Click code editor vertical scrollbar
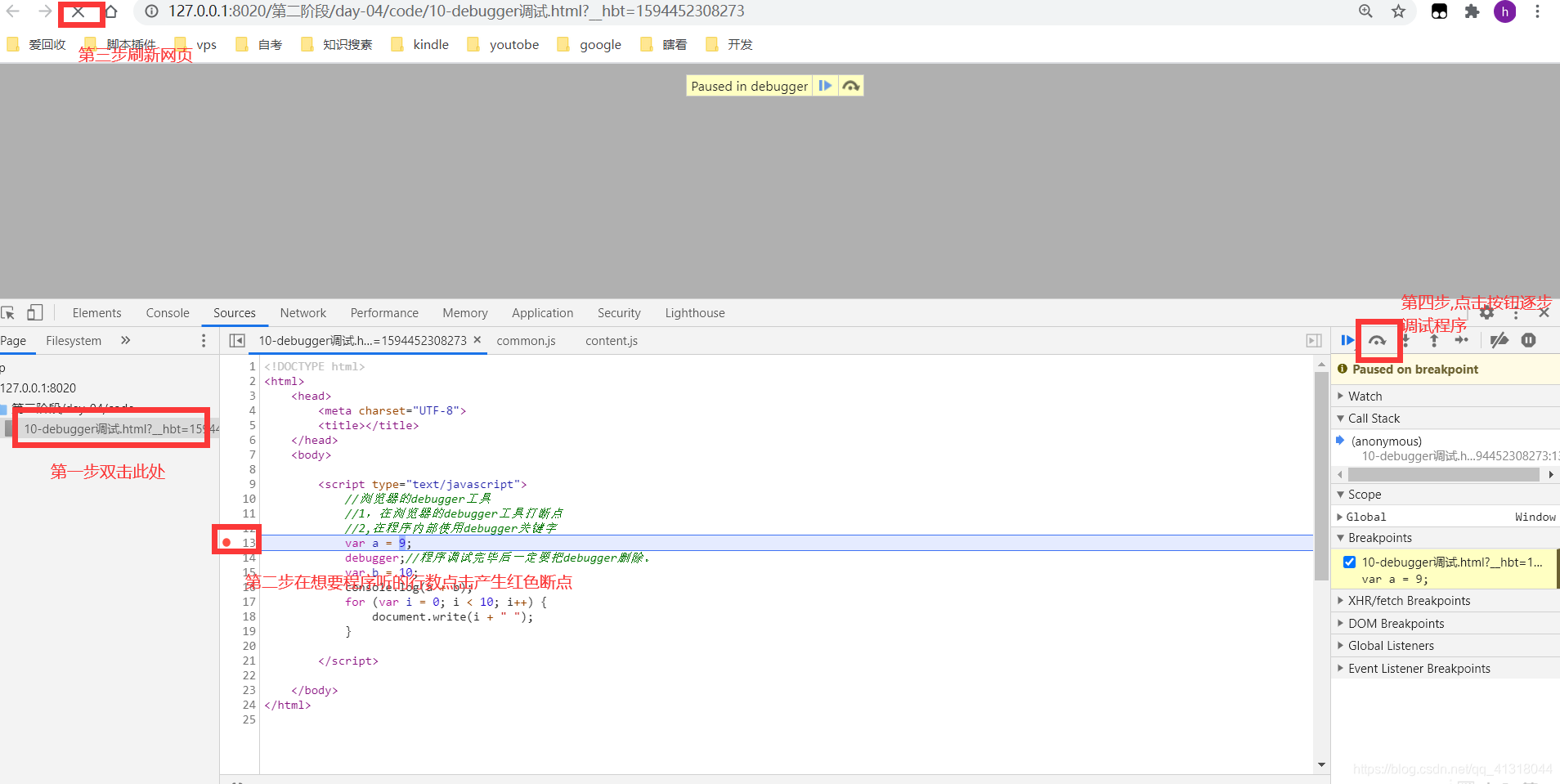This screenshot has width=1560, height=784. 1321,476
